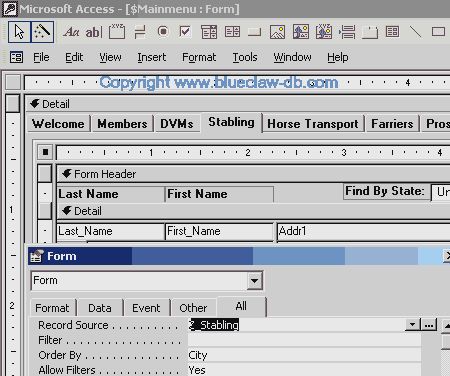Open the Record Source dropdown arrow

(413, 324)
